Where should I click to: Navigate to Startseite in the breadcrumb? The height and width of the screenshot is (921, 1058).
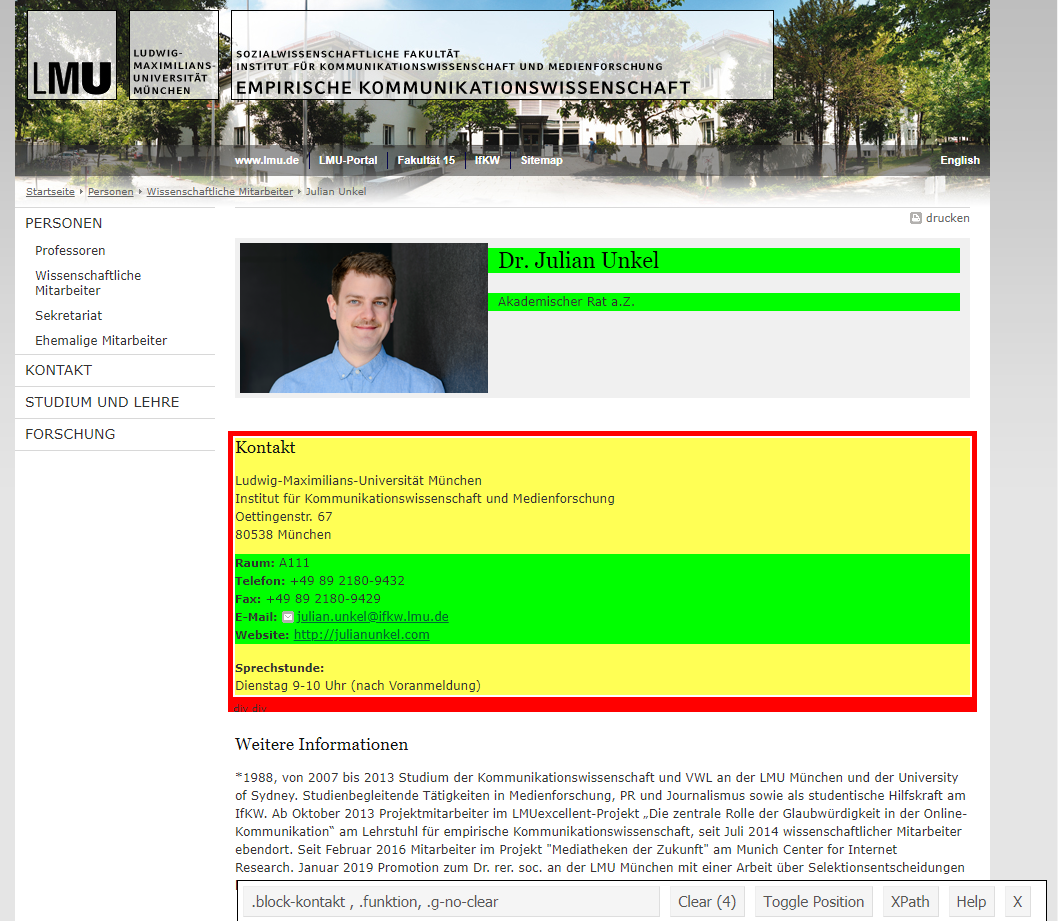[x=50, y=191]
